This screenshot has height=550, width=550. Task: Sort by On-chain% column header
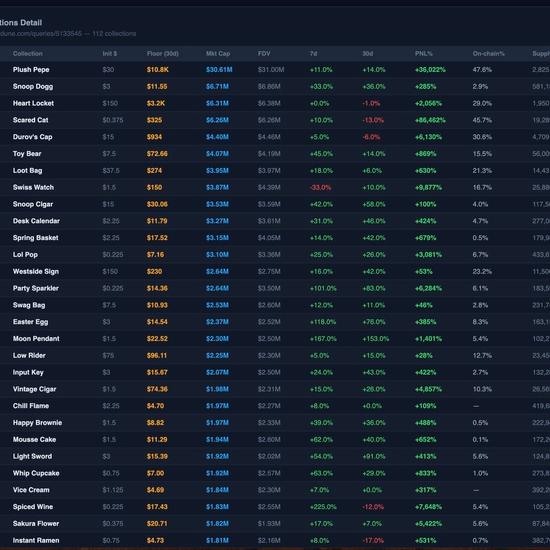point(488,54)
